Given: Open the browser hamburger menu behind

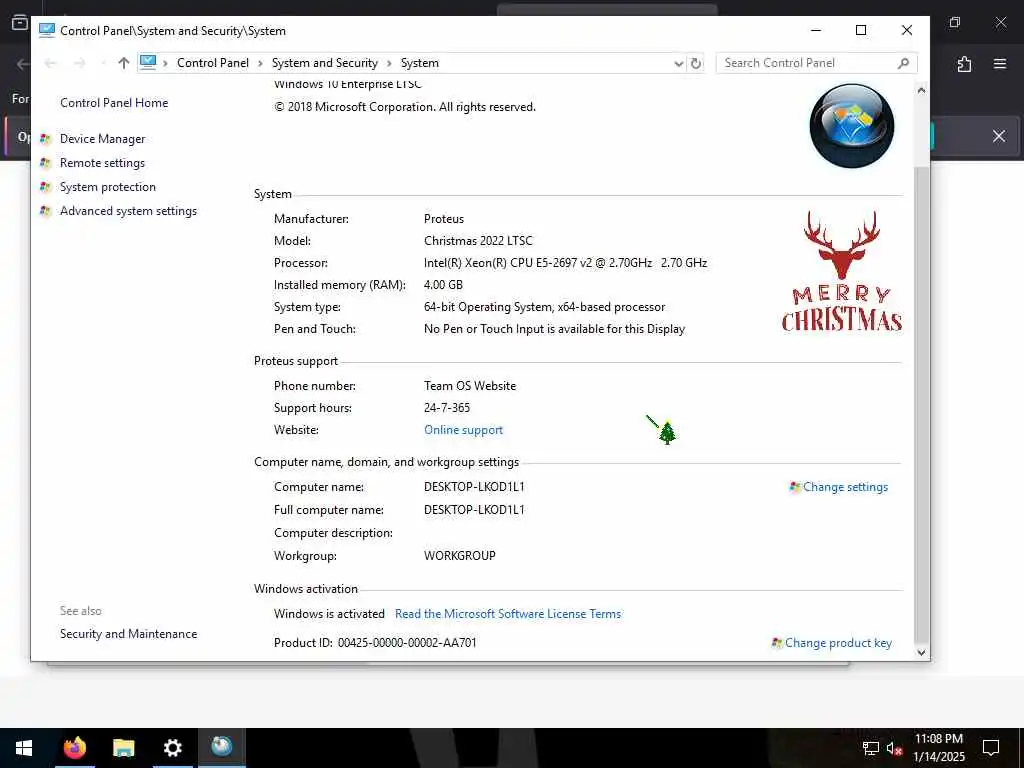Looking at the screenshot, I should (x=1000, y=64).
